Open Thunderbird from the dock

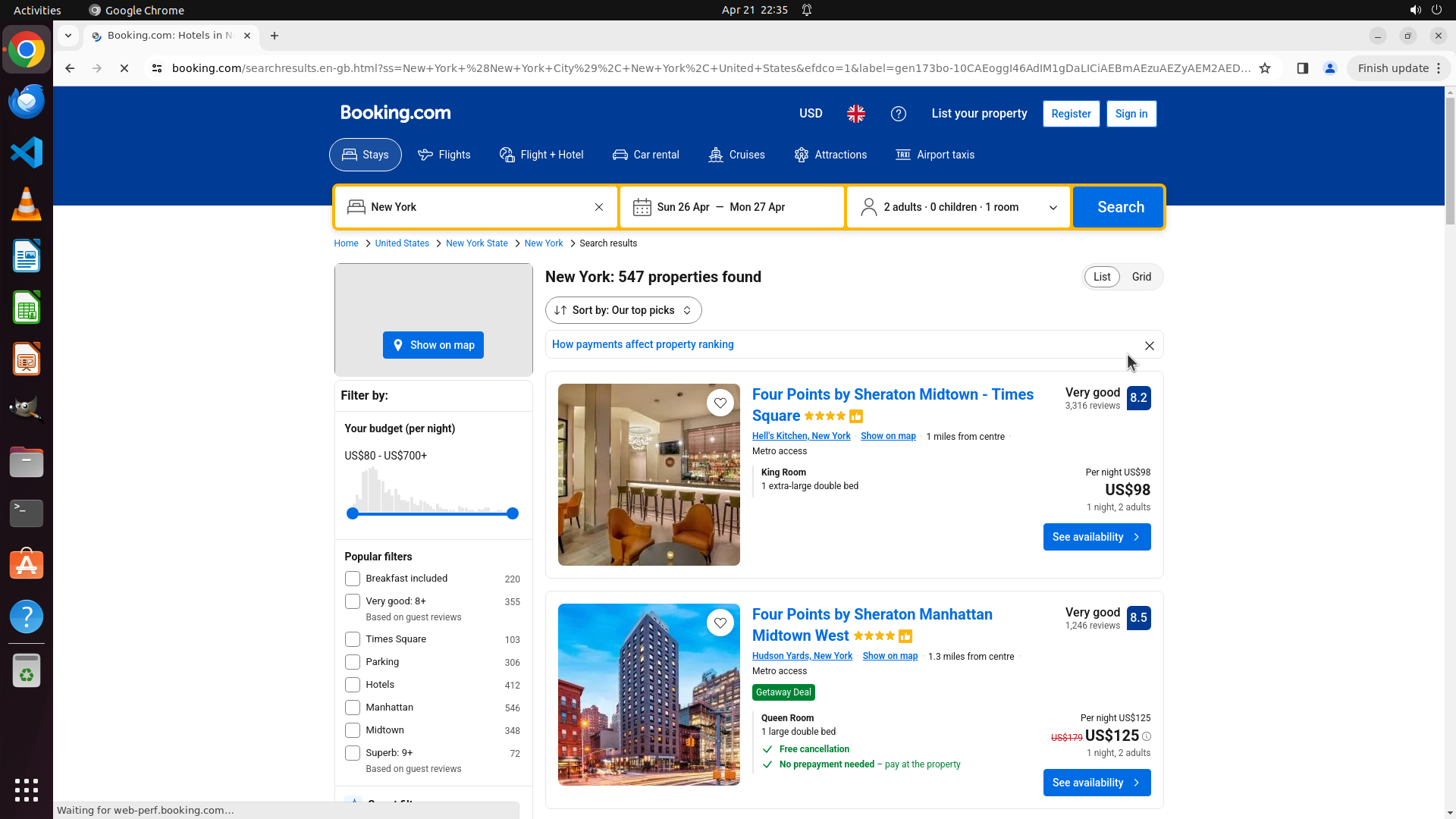click(27, 101)
